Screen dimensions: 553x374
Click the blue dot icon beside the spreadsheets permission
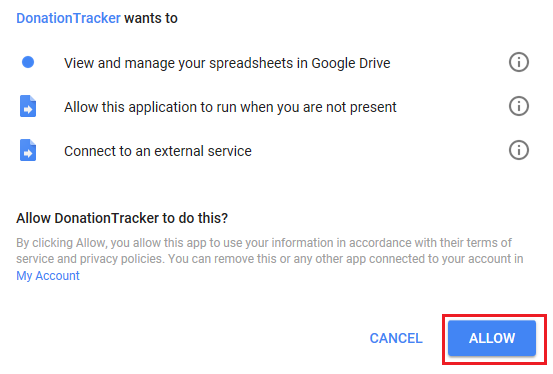(28, 62)
